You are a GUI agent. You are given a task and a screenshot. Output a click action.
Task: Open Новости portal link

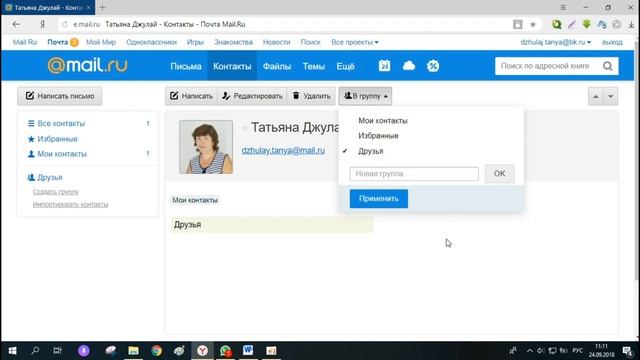pyautogui.click(x=276, y=42)
